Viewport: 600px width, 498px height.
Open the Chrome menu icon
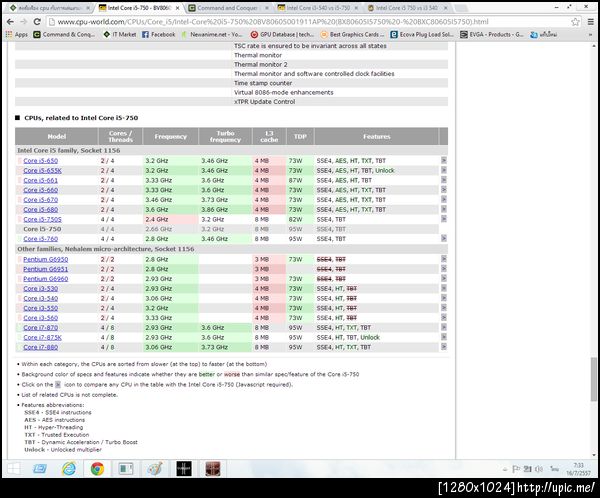click(590, 22)
